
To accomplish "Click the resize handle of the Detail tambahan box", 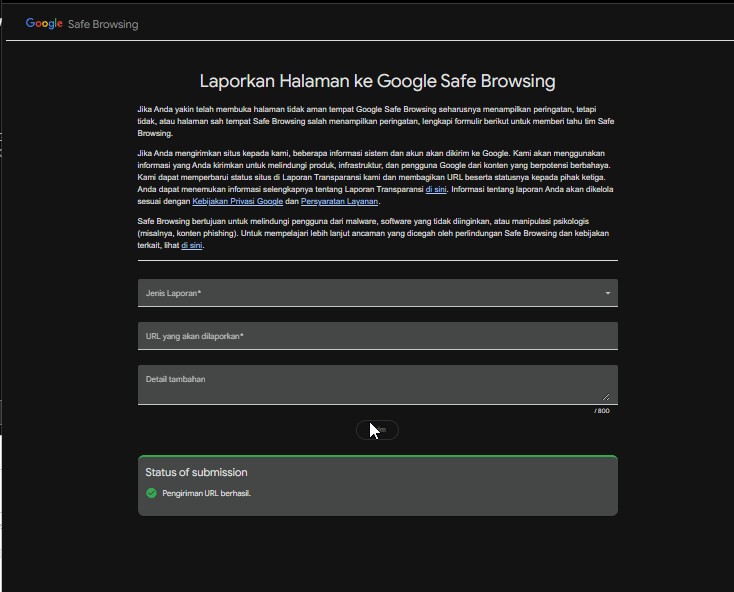I will point(606,397).
